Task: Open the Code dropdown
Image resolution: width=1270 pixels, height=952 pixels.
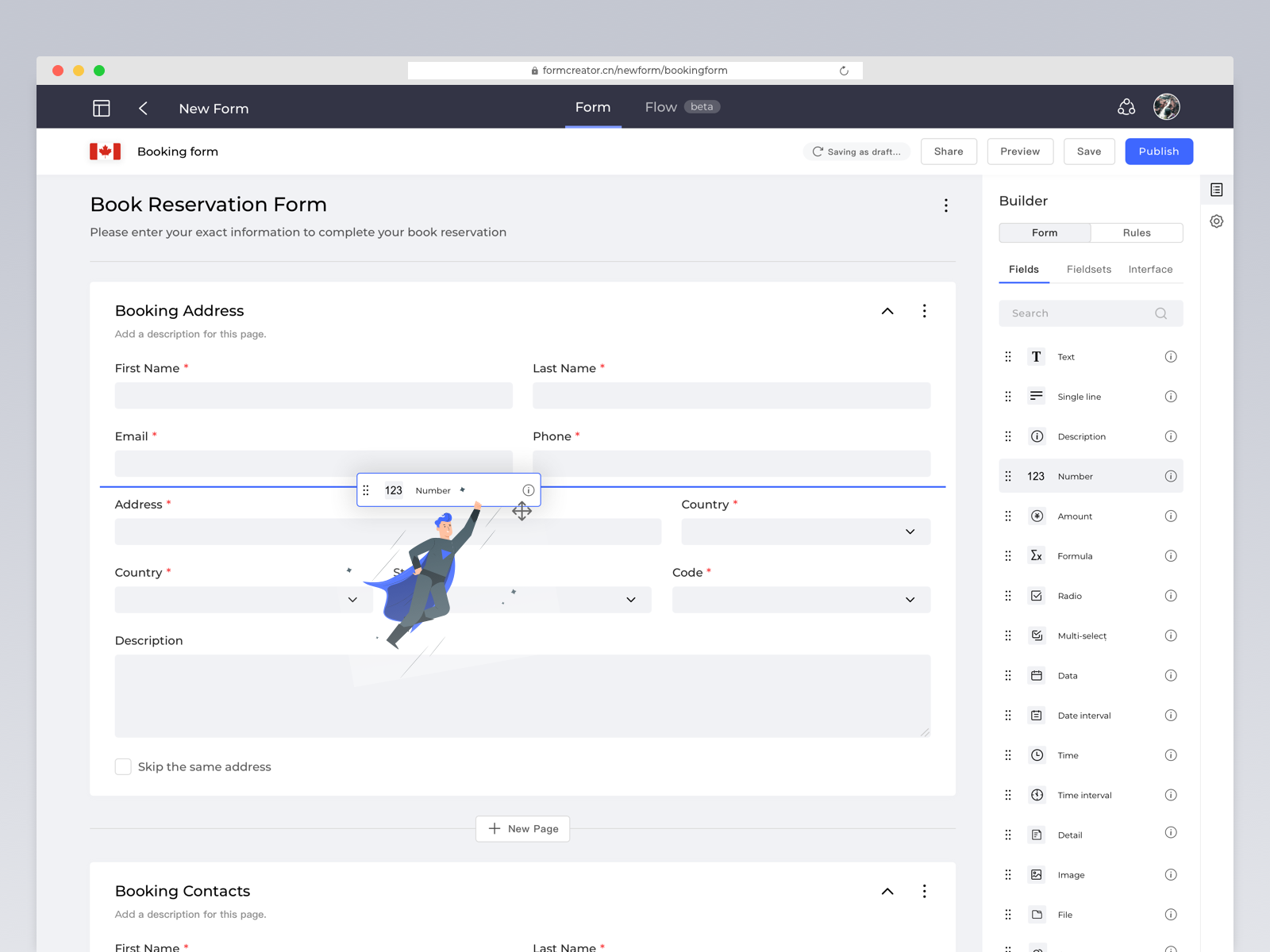Action: click(801, 600)
